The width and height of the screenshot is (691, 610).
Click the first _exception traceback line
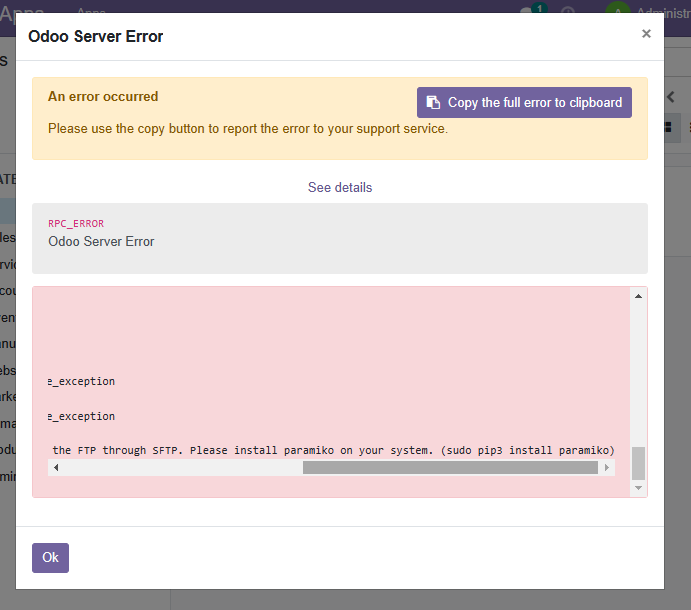pos(81,381)
